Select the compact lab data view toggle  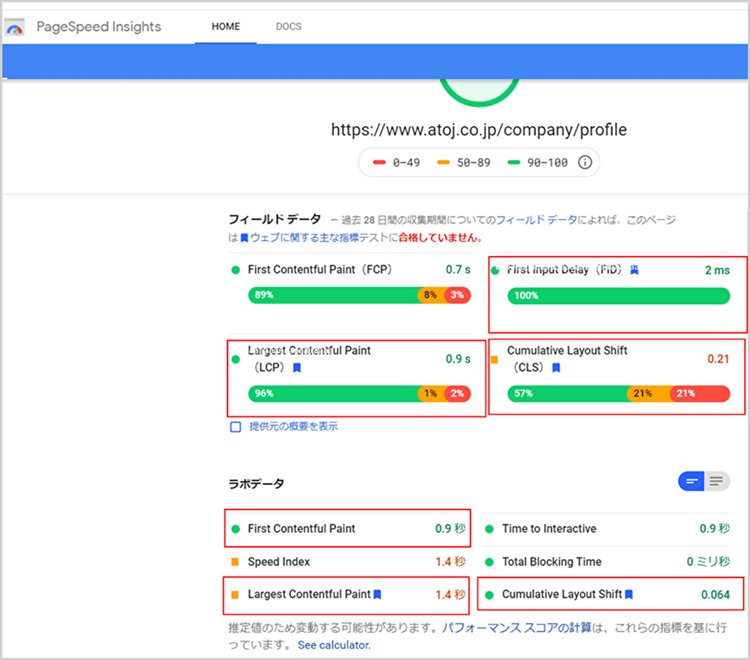[691, 481]
